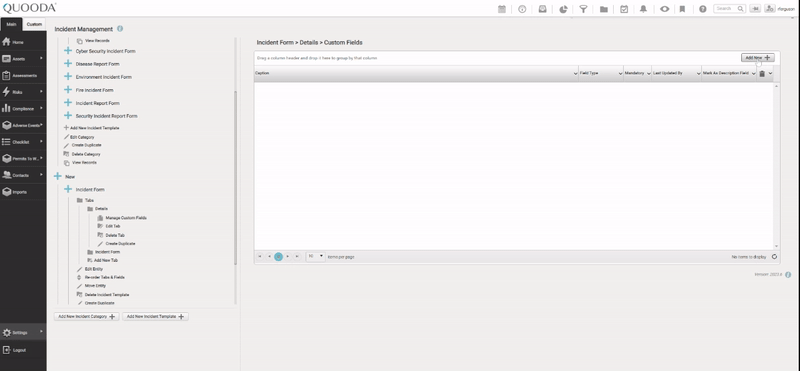Click the user profile icon near rferguson
Image resolution: width=800 pixels, height=371 pixels.
769,9
